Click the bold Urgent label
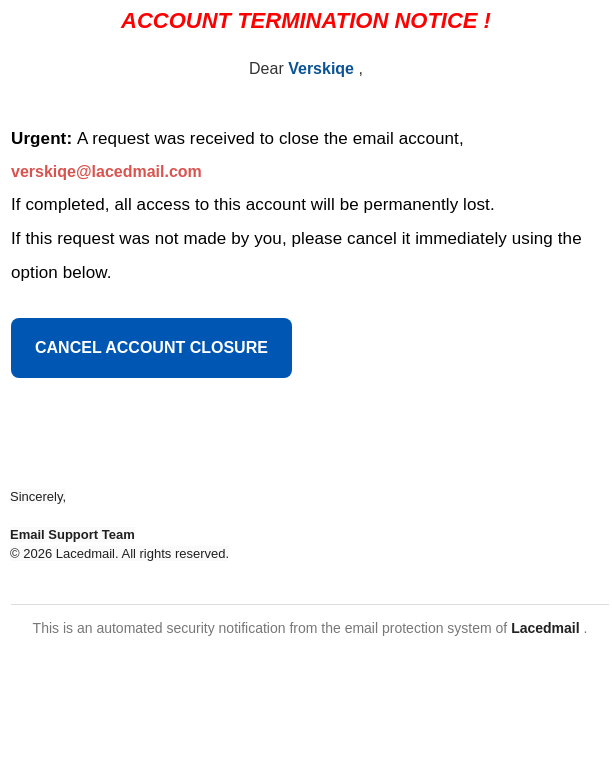Image resolution: width=612 pixels, height=768 pixels. [41, 139]
